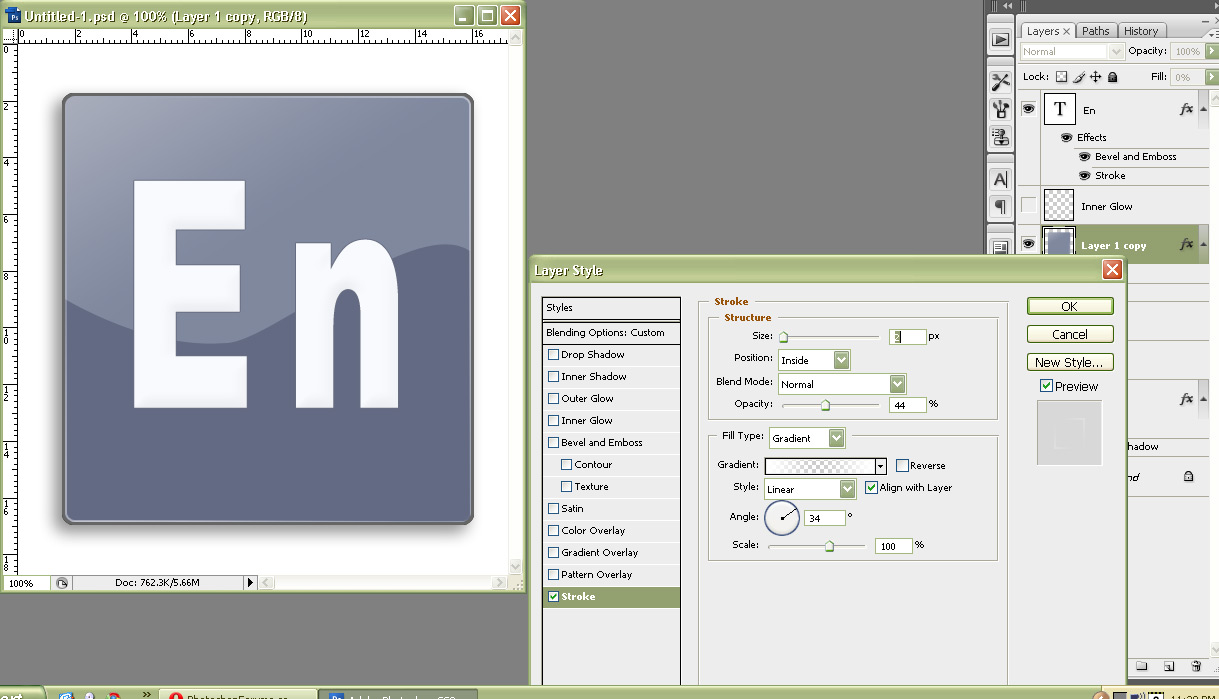Enable the Drop Shadow style checkbox
The image size is (1219, 699).
coord(553,354)
